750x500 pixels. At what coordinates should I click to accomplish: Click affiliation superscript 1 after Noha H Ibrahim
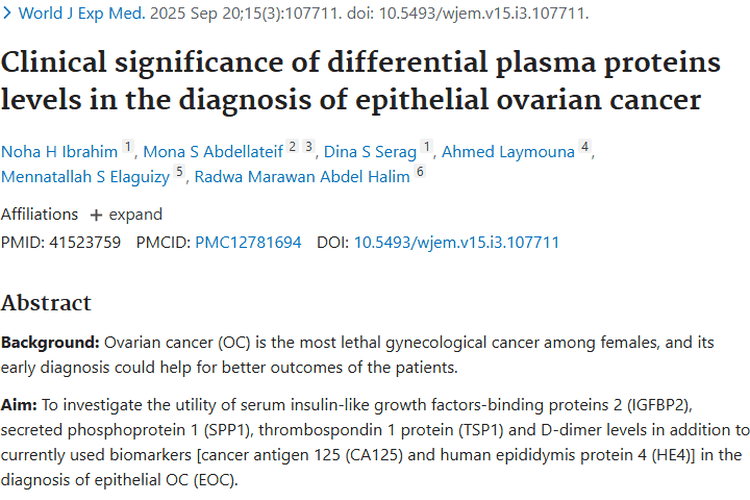coord(128,148)
